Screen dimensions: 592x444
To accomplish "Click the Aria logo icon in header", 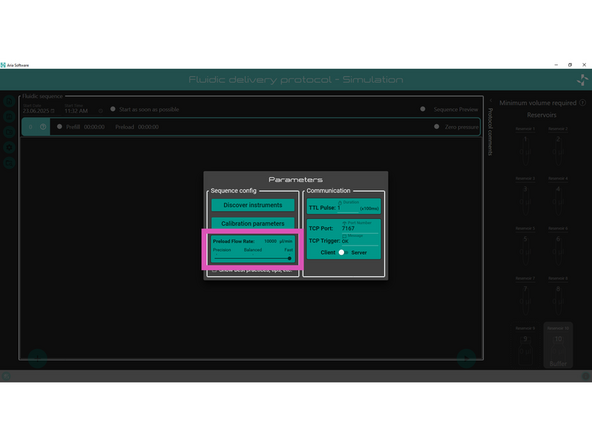I will coord(583,80).
